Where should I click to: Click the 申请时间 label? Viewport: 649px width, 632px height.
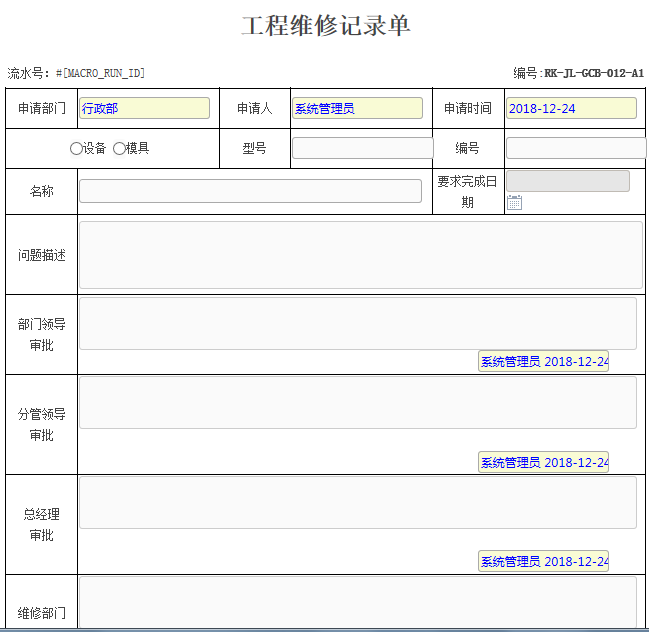[468, 108]
